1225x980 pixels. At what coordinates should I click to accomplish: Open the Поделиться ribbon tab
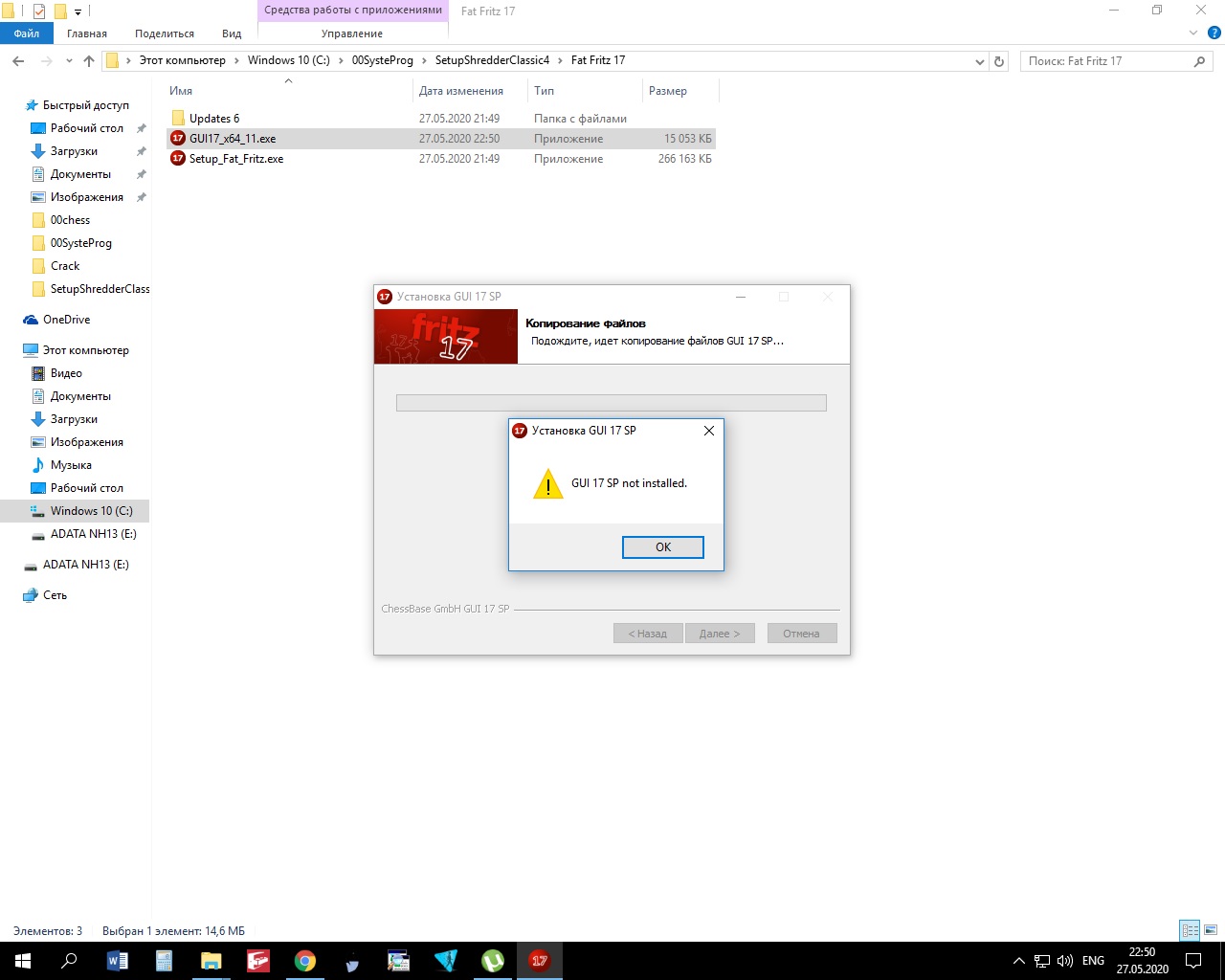(x=165, y=33)
